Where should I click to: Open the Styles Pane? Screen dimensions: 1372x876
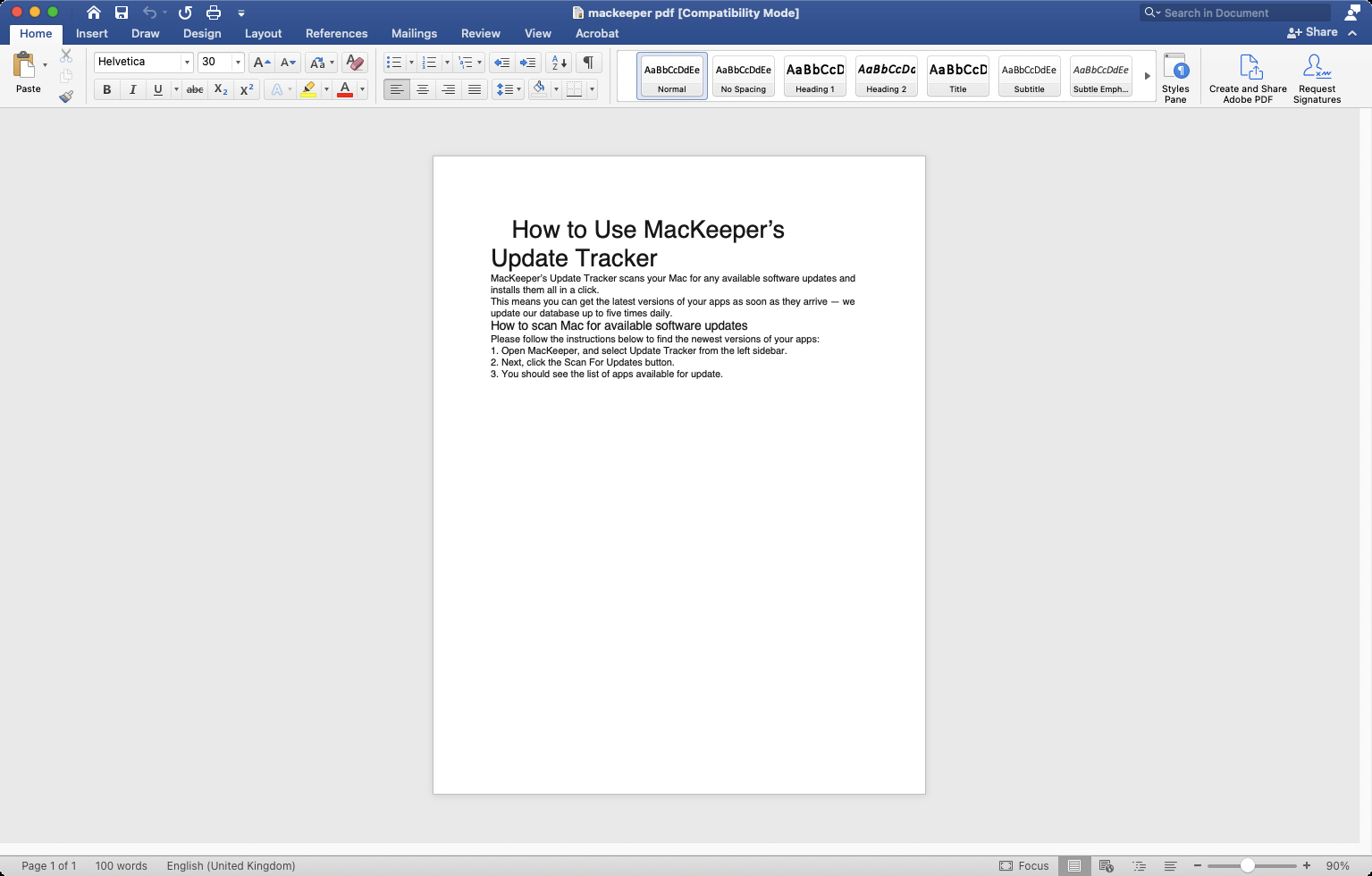[1175, 78]
